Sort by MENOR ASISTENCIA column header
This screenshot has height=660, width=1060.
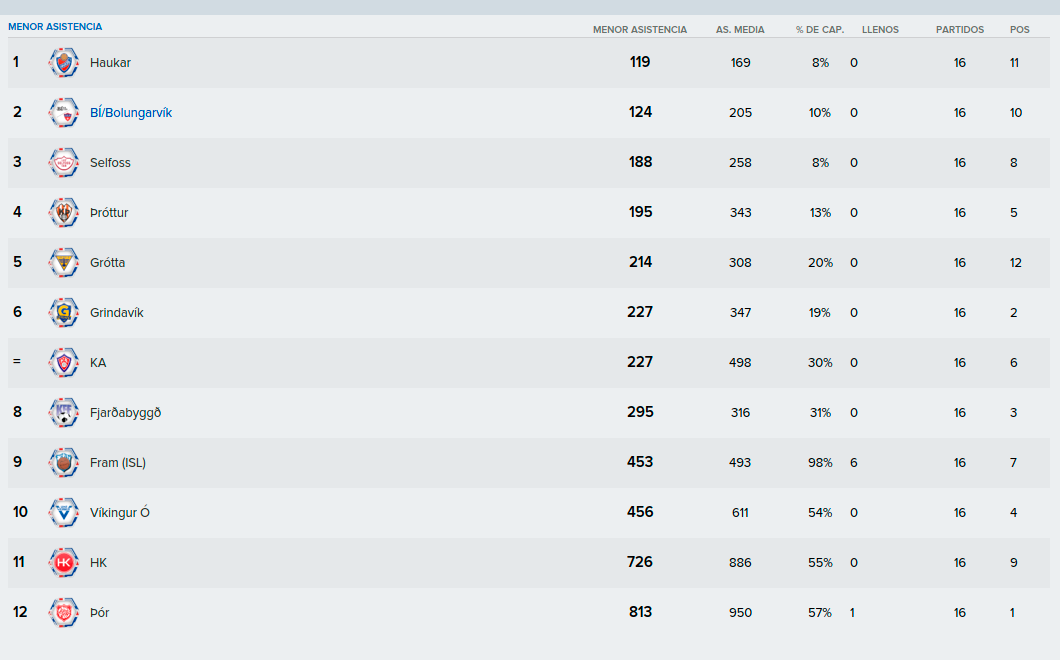tap(640, 30)
